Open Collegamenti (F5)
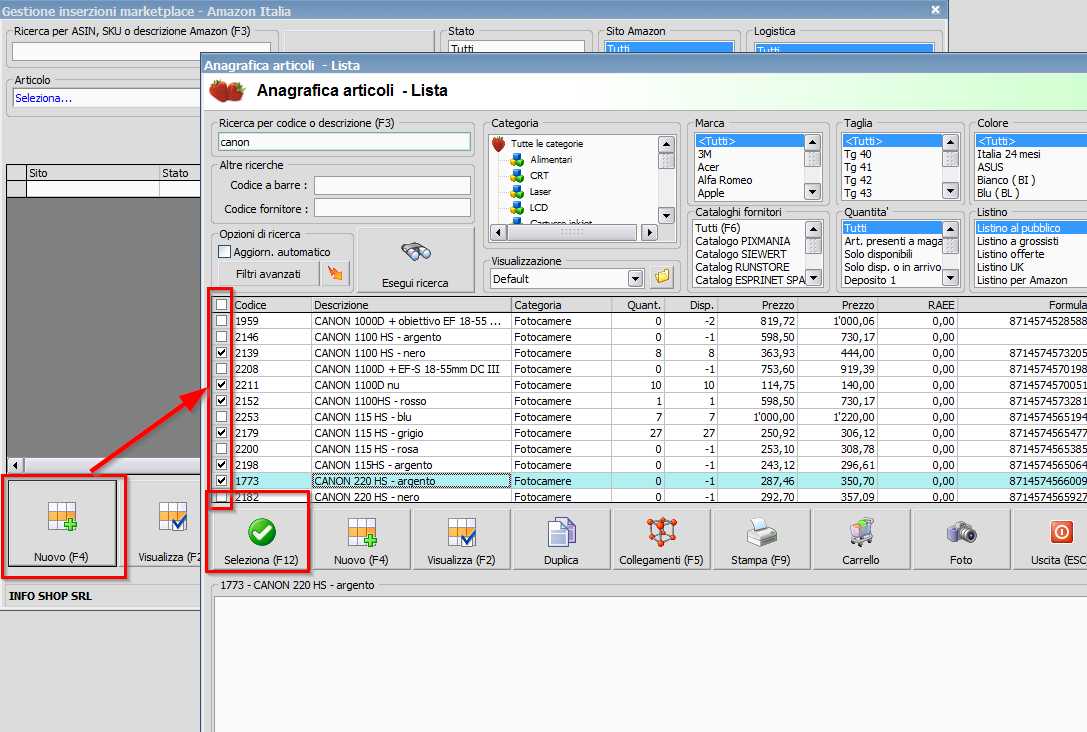This screenshot has width=1087, height=732. tap(661, 540)
